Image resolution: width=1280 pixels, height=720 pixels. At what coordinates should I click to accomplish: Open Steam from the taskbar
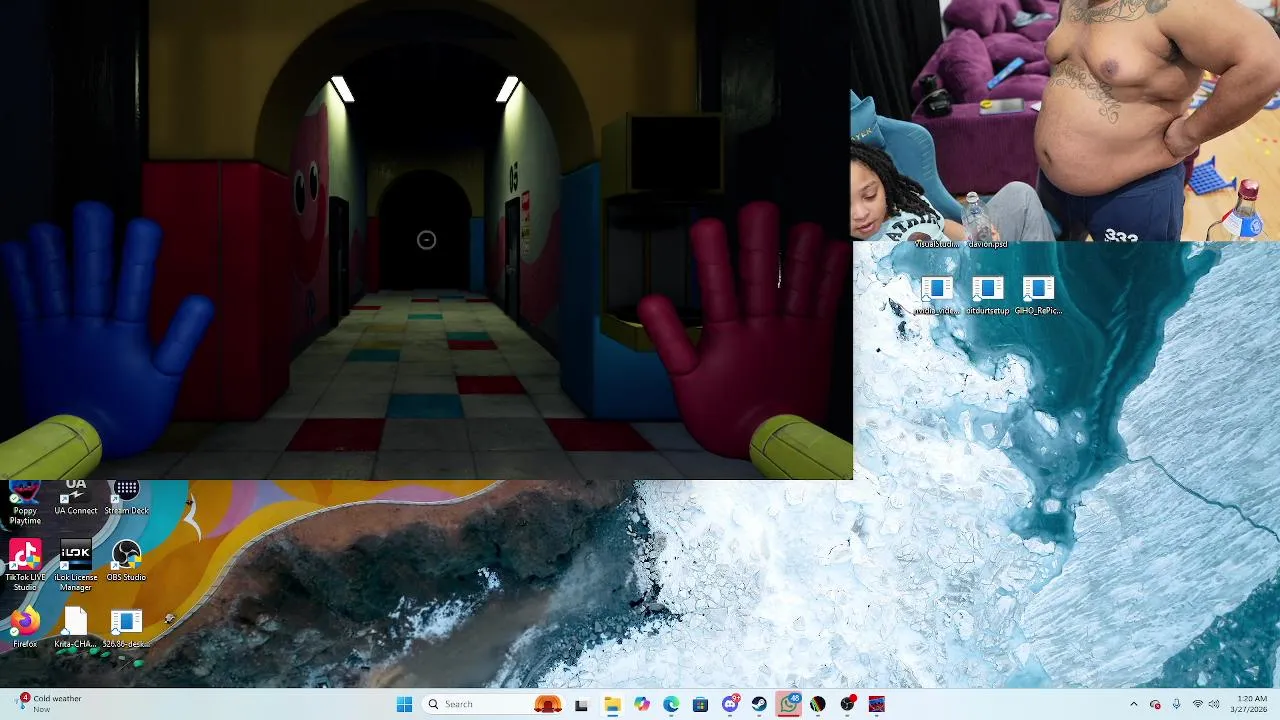759,704
